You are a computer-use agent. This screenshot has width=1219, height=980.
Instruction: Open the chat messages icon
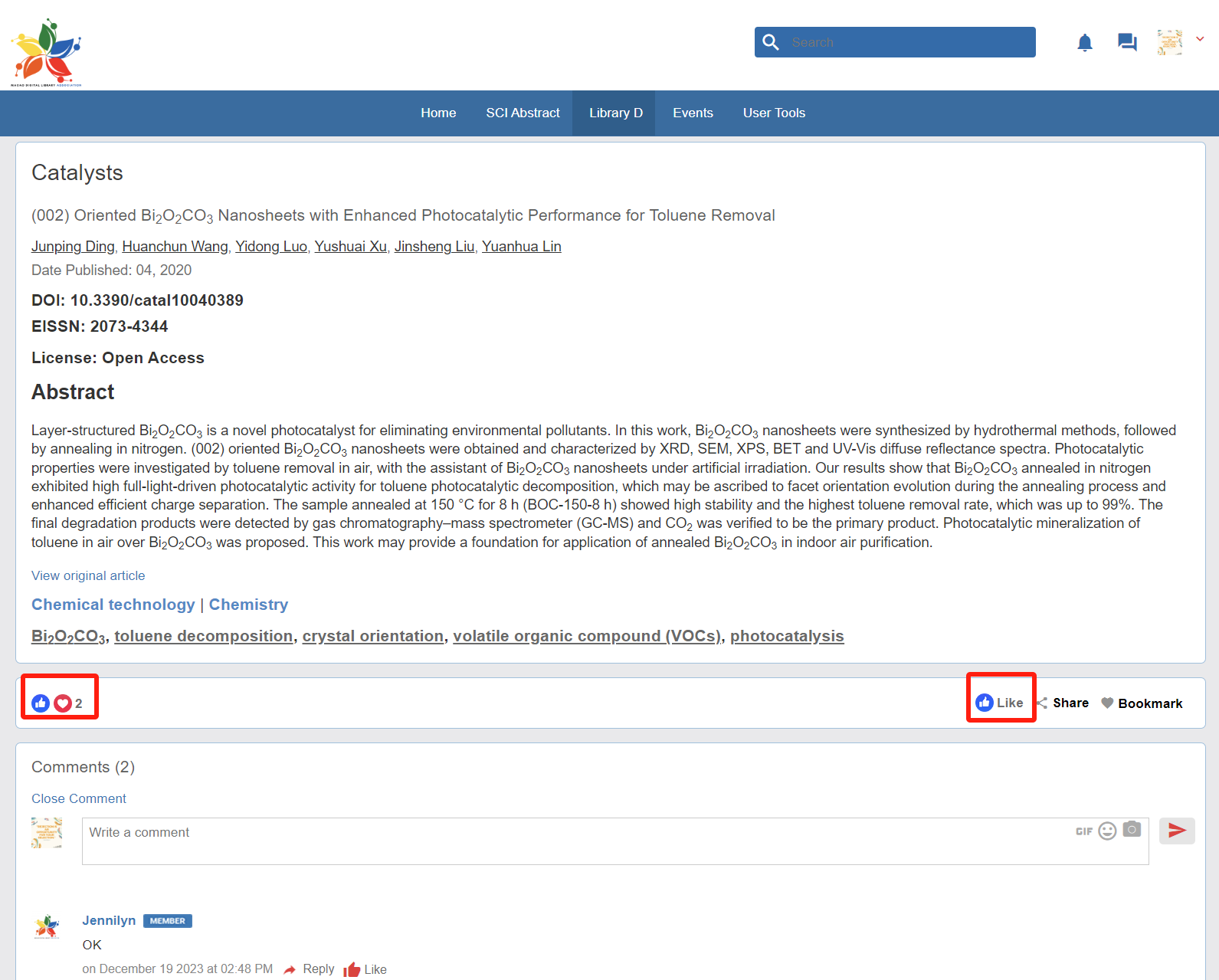click(x=1126, y=42)
